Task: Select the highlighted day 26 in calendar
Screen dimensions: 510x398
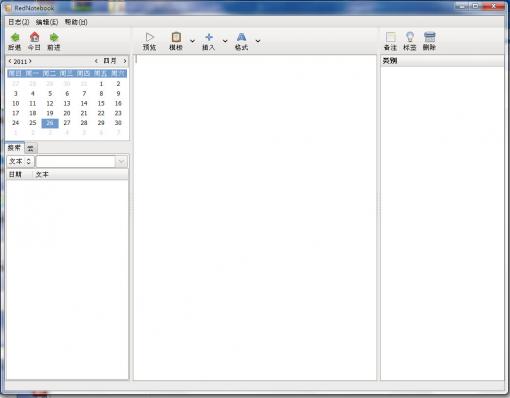Action: coord(50,123)
